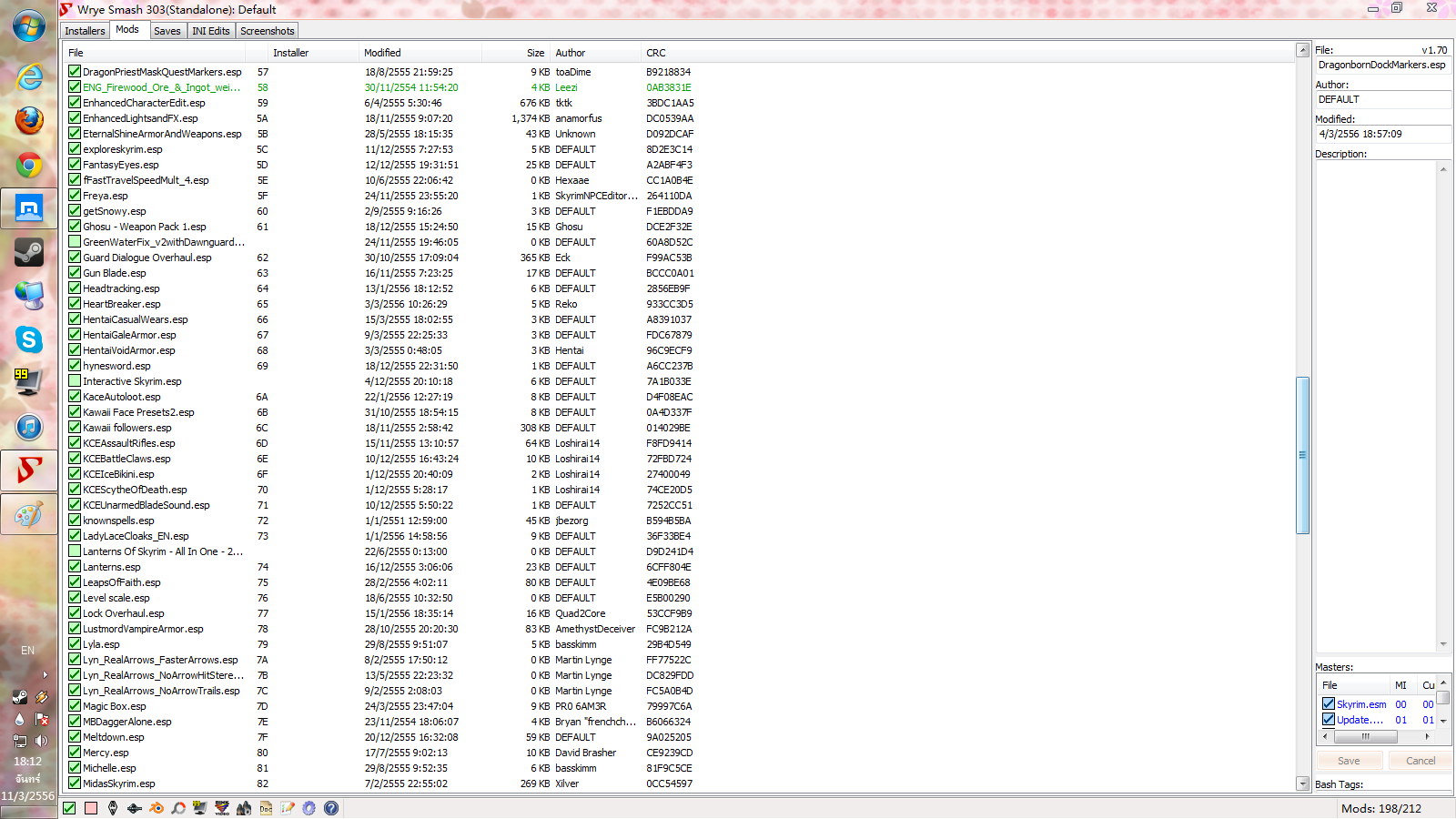Screen dimensions: 1456x819
Task: Click the monitor with yellow badge toolbar icon
Action: (x=200, y=808)
